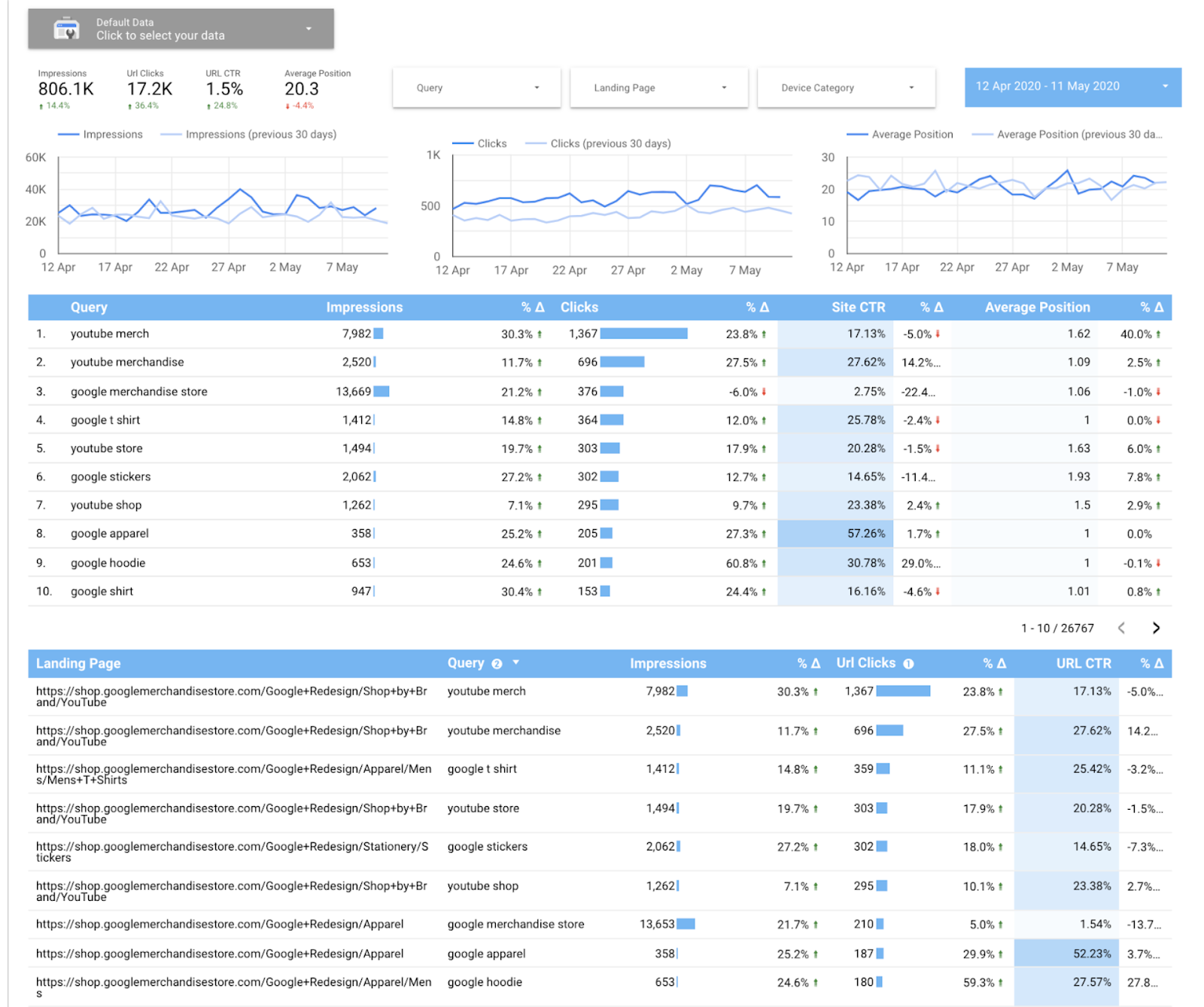Sort table by Site CTR column header

[858, 307]
